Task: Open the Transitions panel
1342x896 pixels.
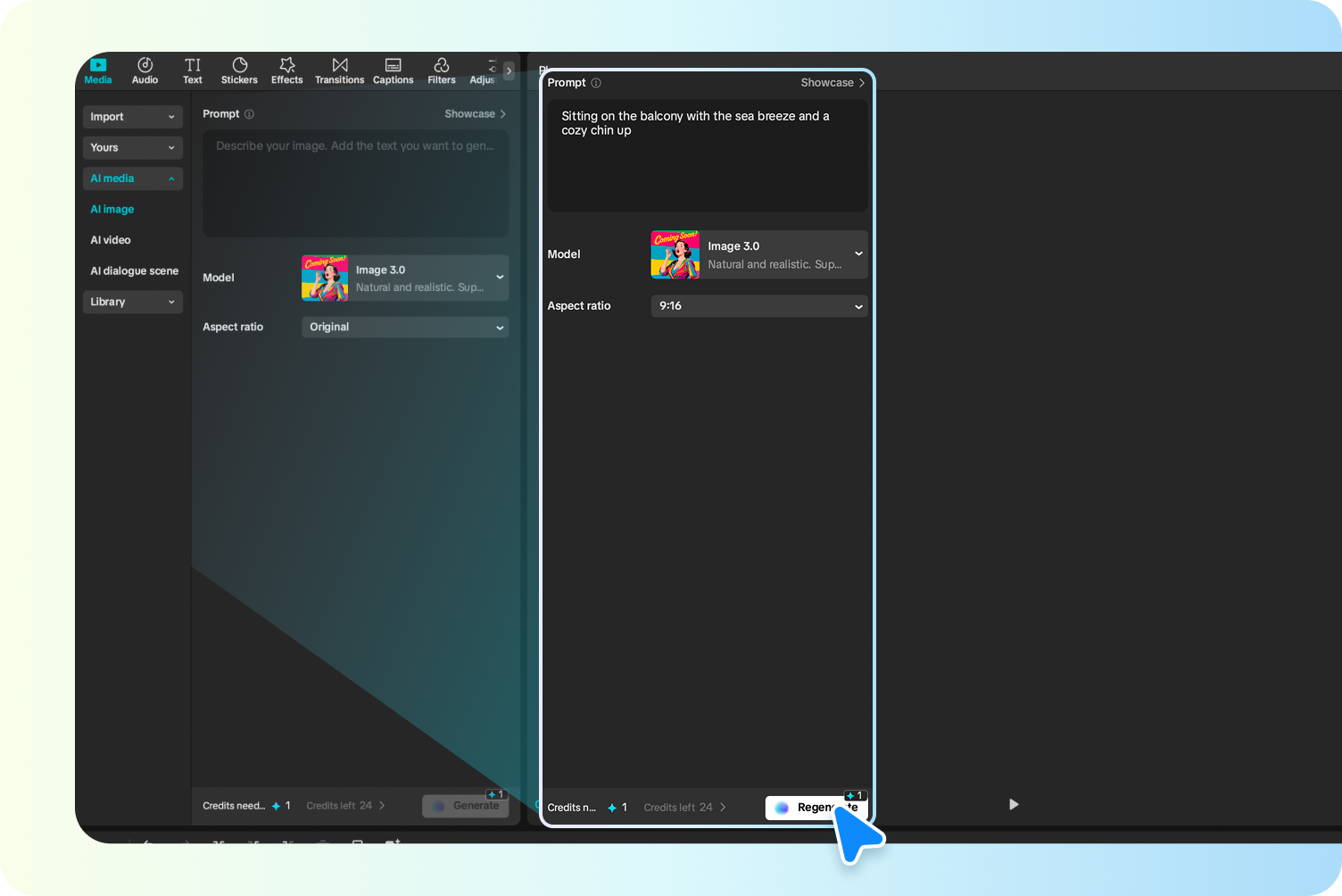Action: click(x=339, y=71)
